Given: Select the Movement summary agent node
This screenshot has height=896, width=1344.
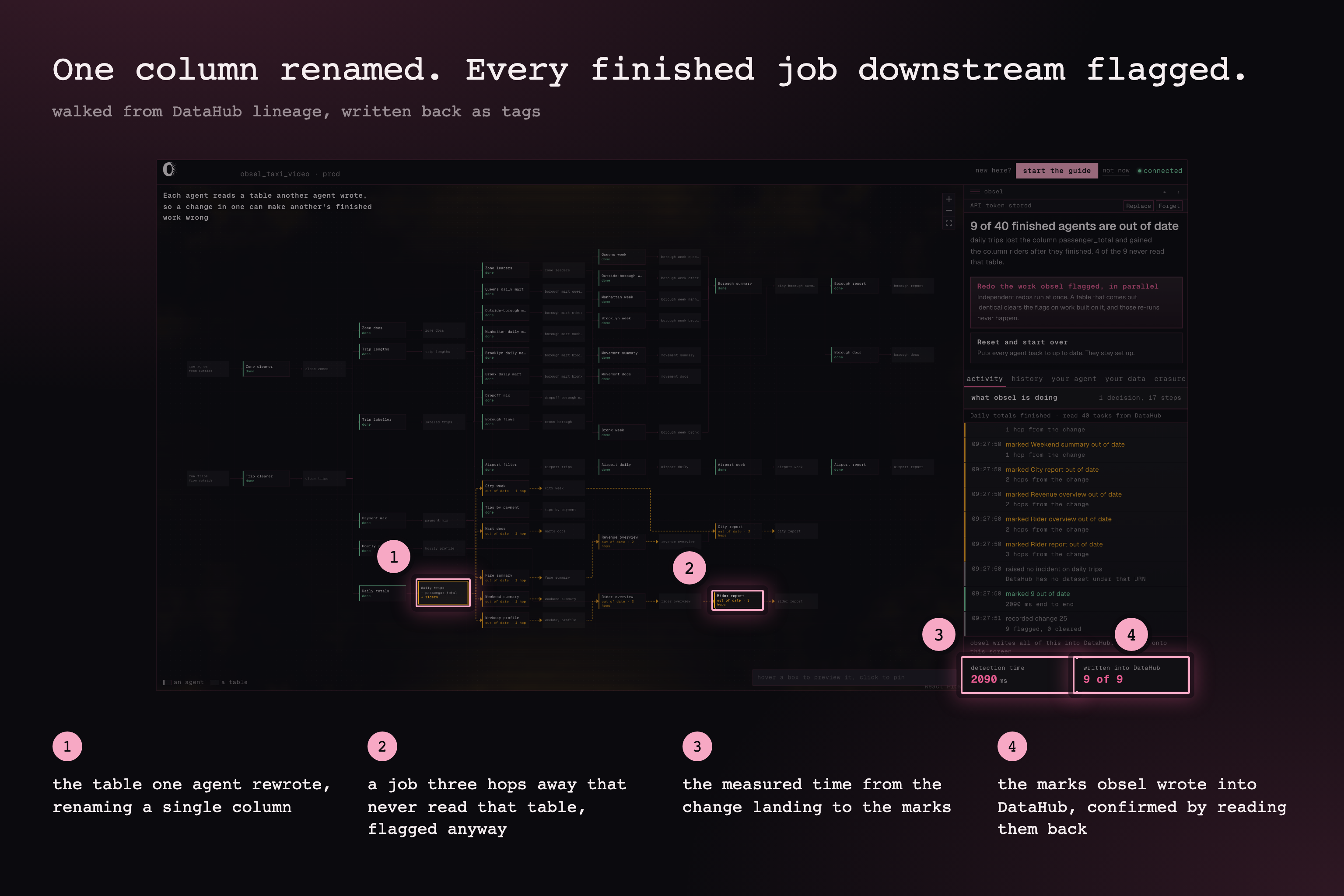Looking at the screenshot, I should pos(622,355).
